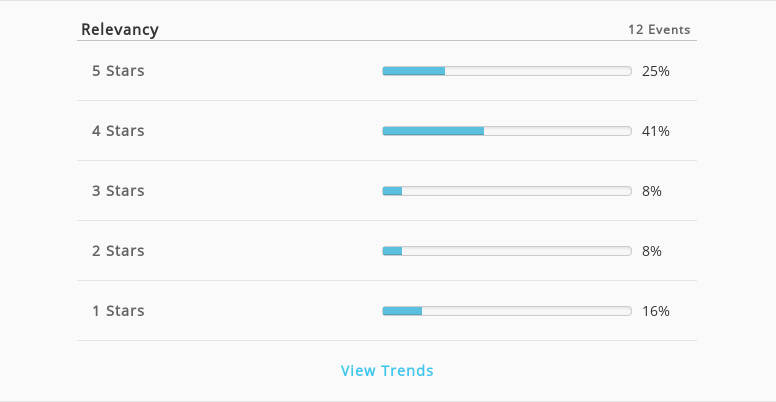Image resolution: width=776 pixels, height=402 pixels.
Task: Select the 2 Stars row label
Action: point(118,251)
